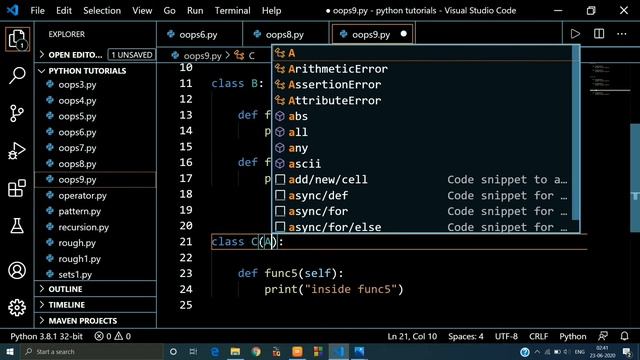Expand the Open Editors section
This screenshot has width=640, height=360.
click(x=75, y=55)
